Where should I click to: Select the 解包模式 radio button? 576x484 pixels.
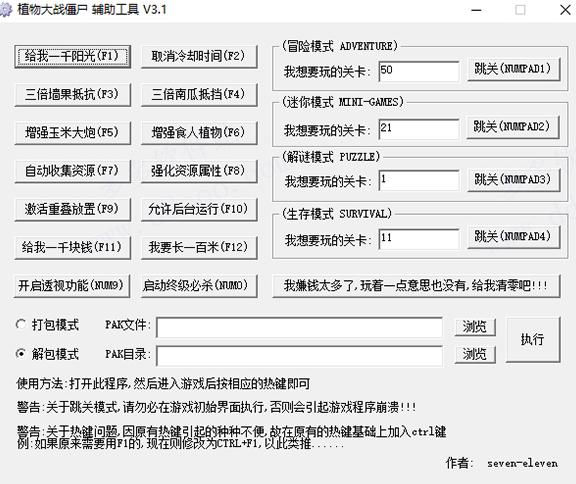coord(21,354)
